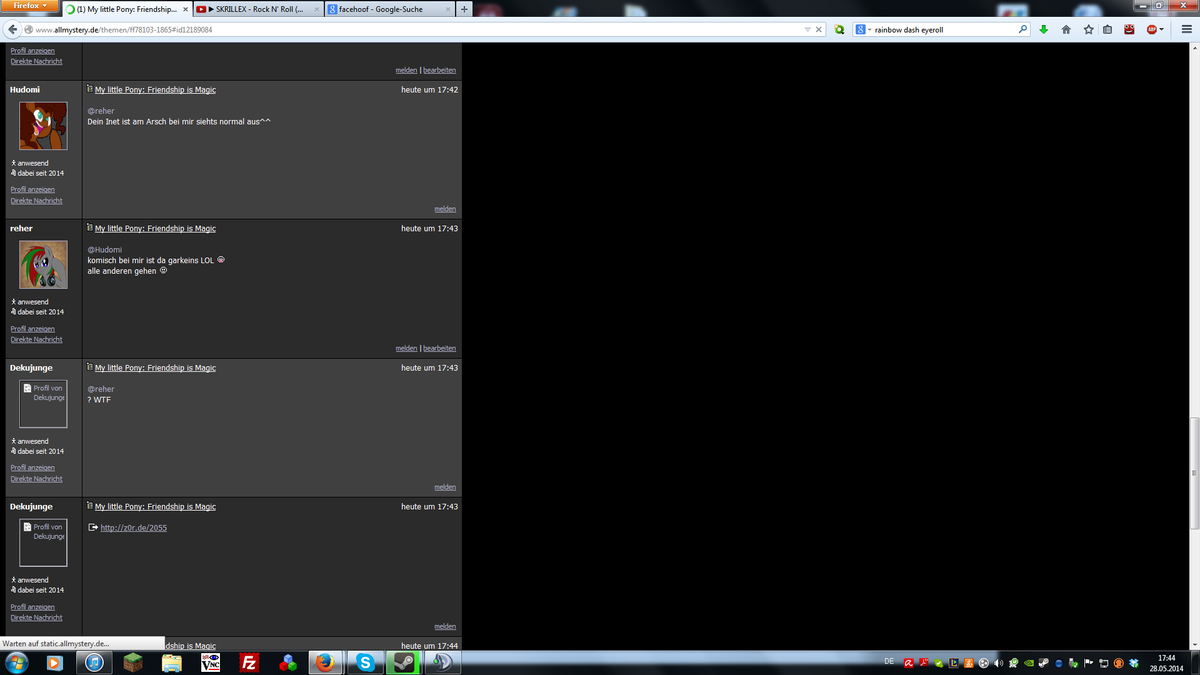Open thread title link in Hudomi's post
Image resolution: width=1200 pixels, height=675 pixels.
pos(155,90)
